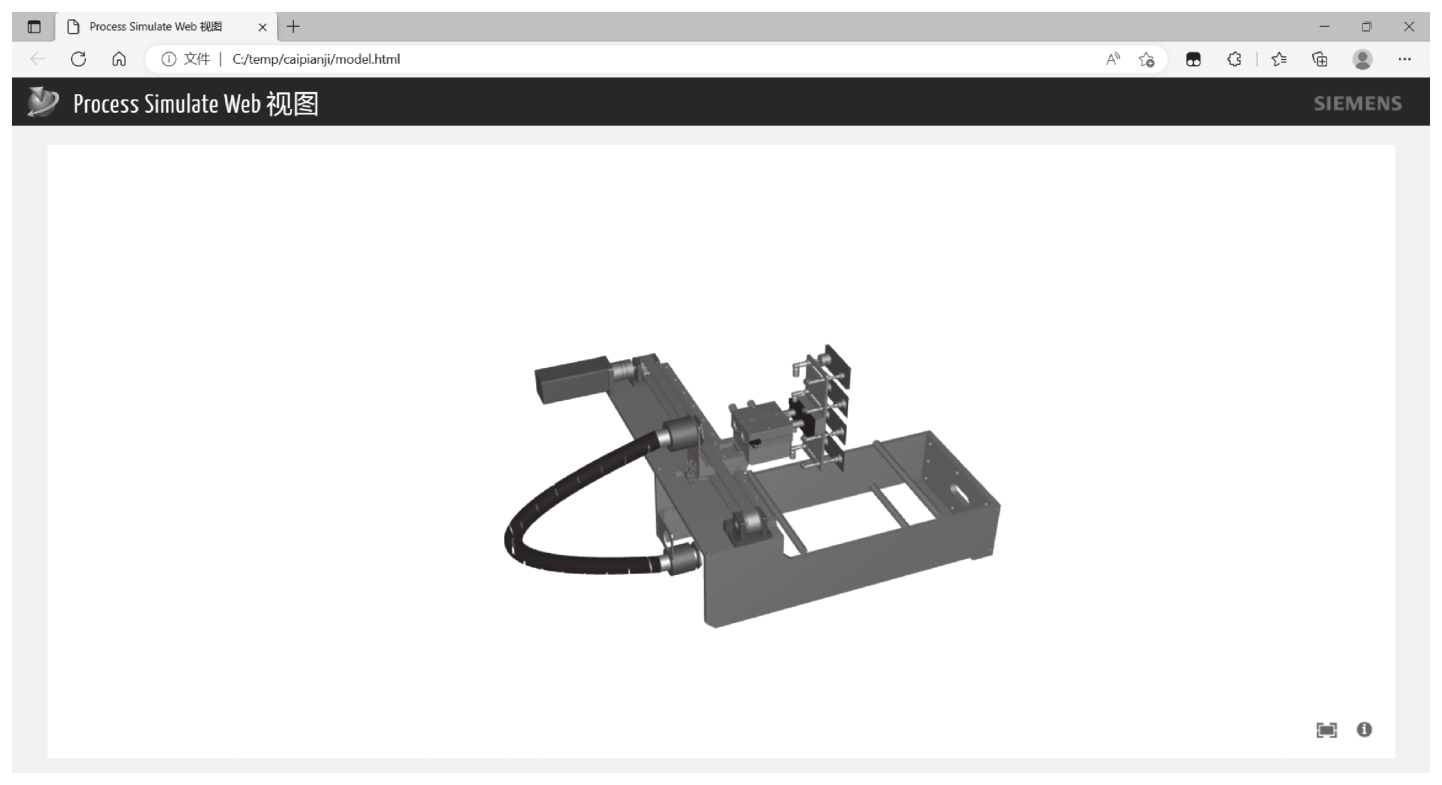Add this page to favorites
The image size is (1442, 785).
click(x=1148, y=59)
